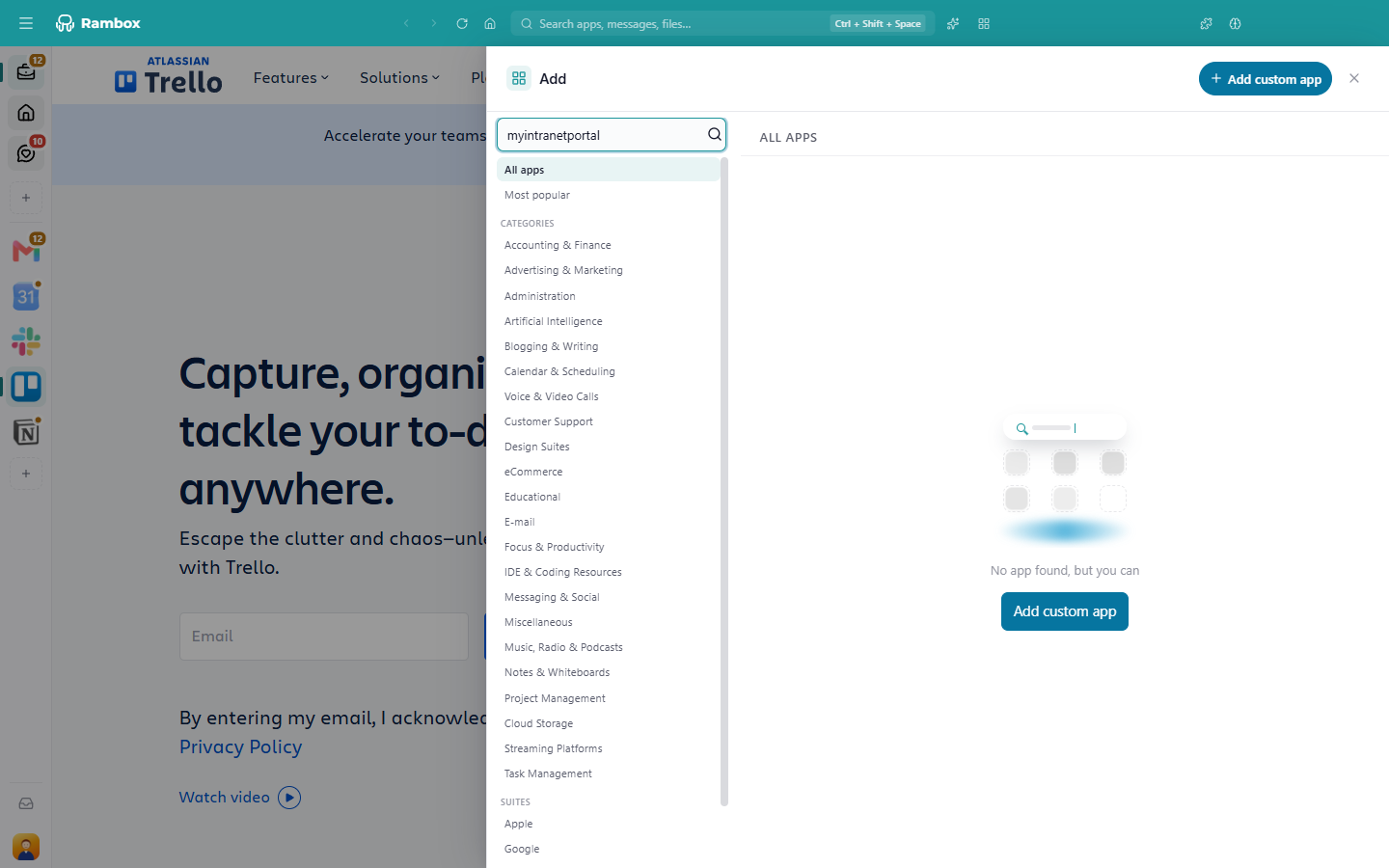The image size is (1389, 868).
Task: Select the Most popular filter
Action: click(609, 195)
